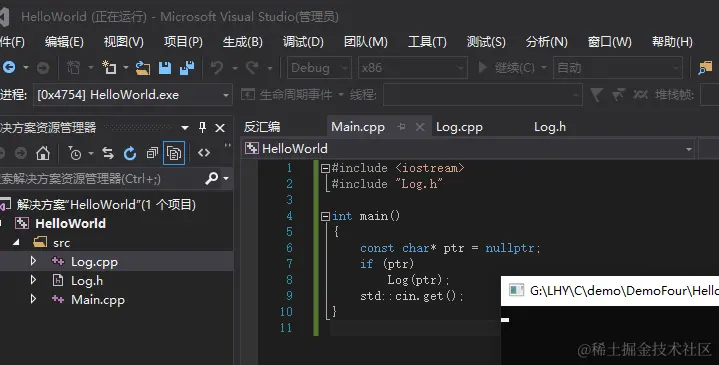The image size is (719, 365).
Task: Click the Collapse All icon in Solution Explorer
Action: [152, 153]
